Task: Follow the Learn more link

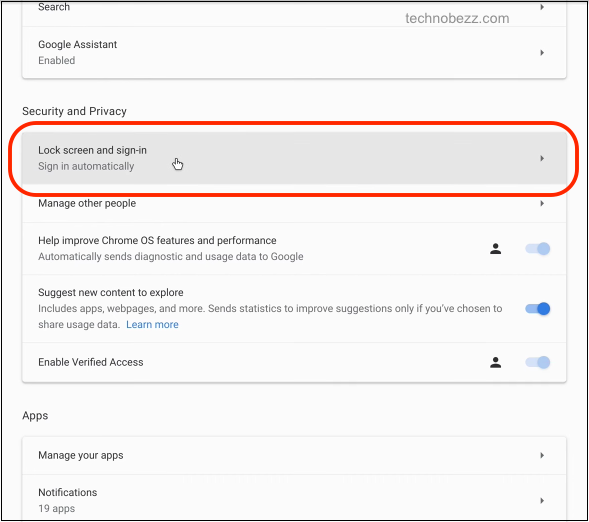Action: point(152,325)
